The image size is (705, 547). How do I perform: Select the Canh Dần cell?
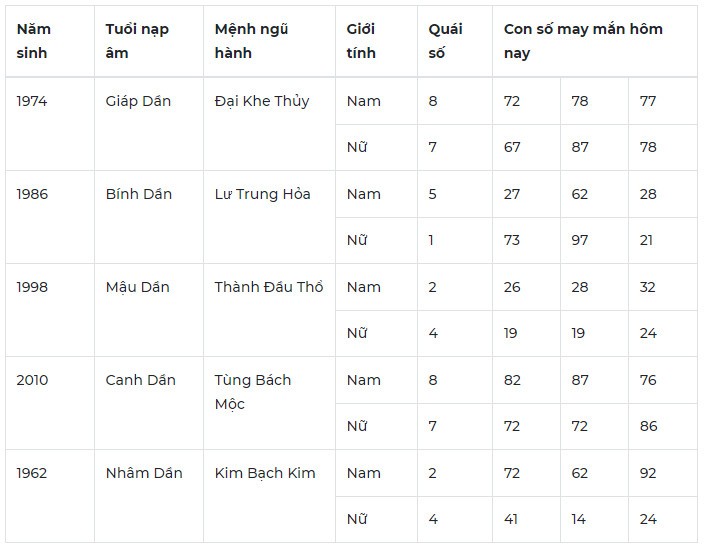click(x=149, y=403)
